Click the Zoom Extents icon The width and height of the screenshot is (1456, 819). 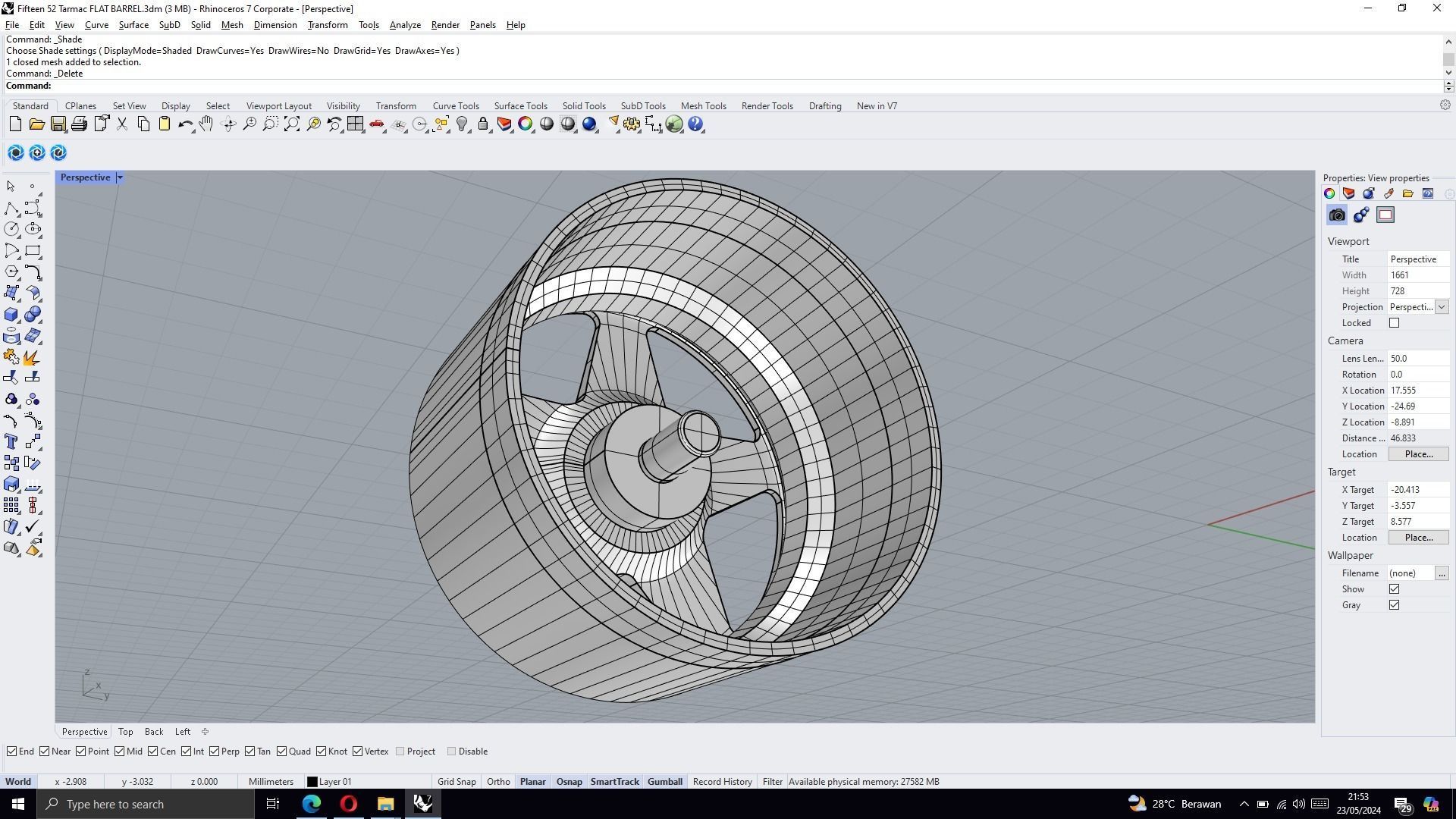point(292,124)
